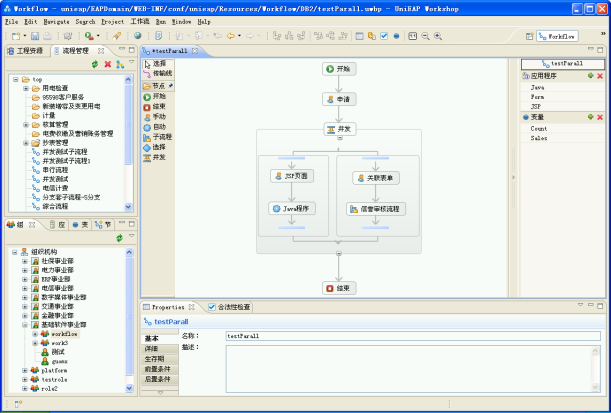The image size is (611, 413).
Task: Click the 名称 text field
Action: pos(412,337)
